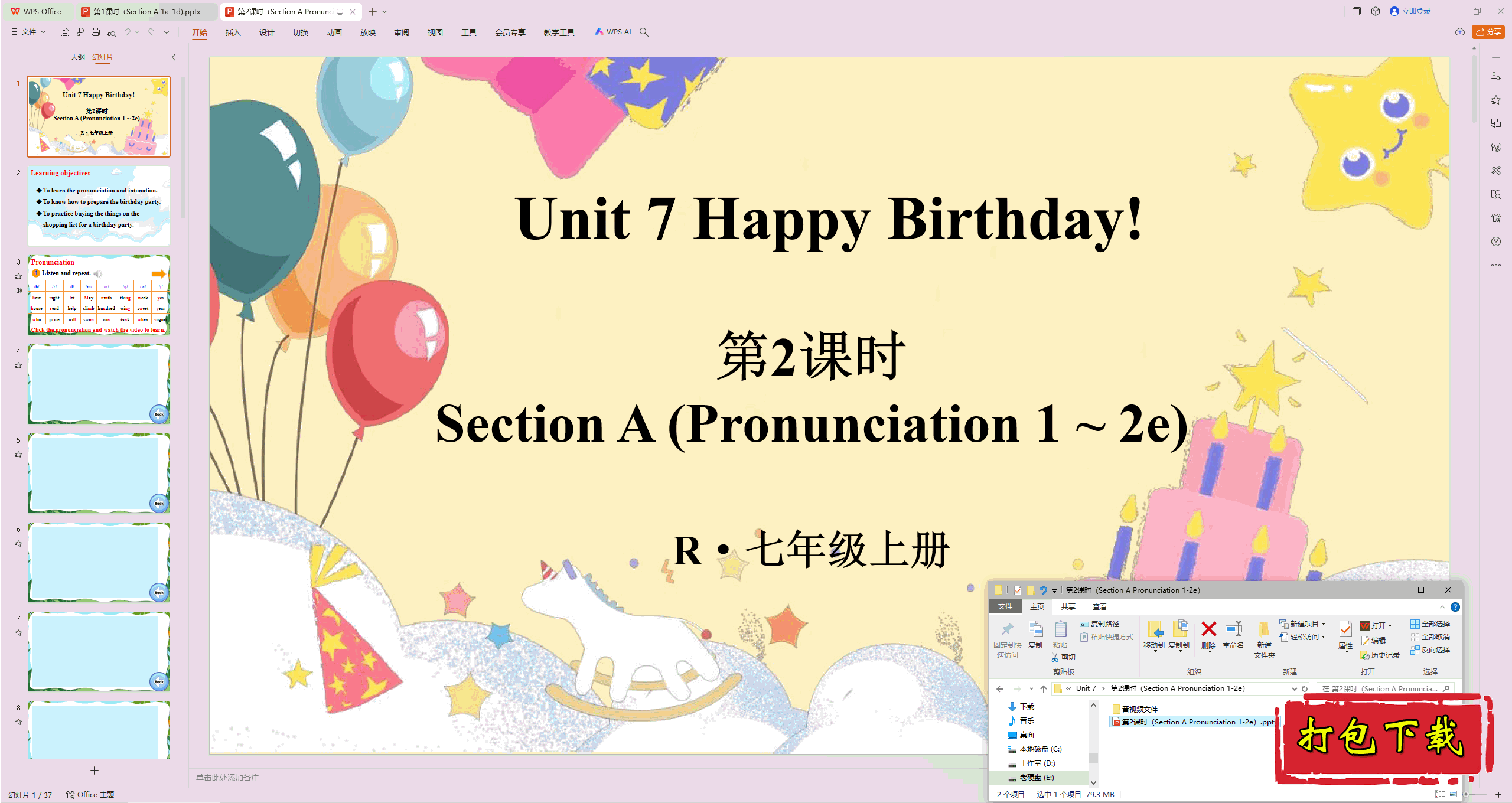Screen dimensions: 1512x803
Task: Switch to 第1课时 (Section A 1a-1d).pptx tab
Action: [146, 12]
